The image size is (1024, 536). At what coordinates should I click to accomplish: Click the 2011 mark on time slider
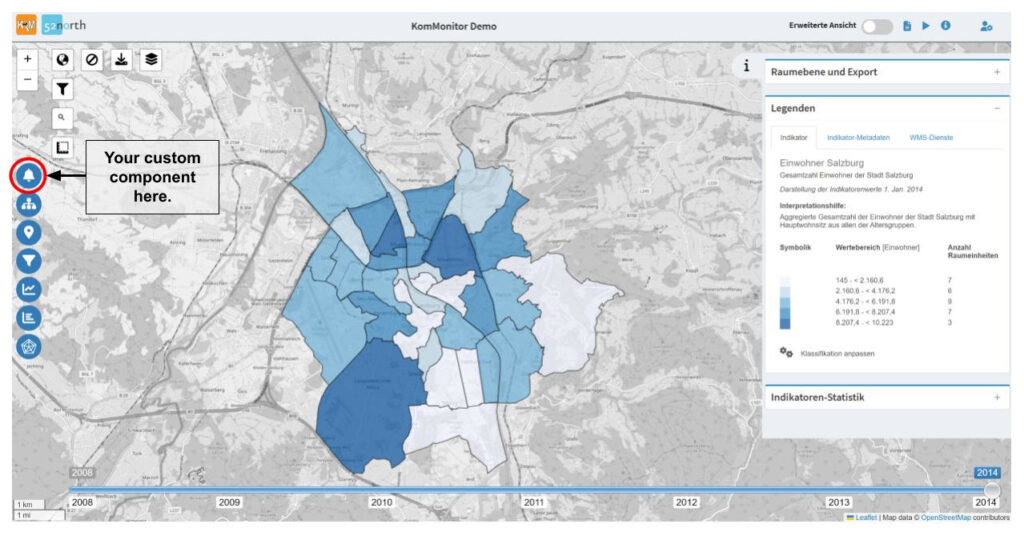point(533,502)
